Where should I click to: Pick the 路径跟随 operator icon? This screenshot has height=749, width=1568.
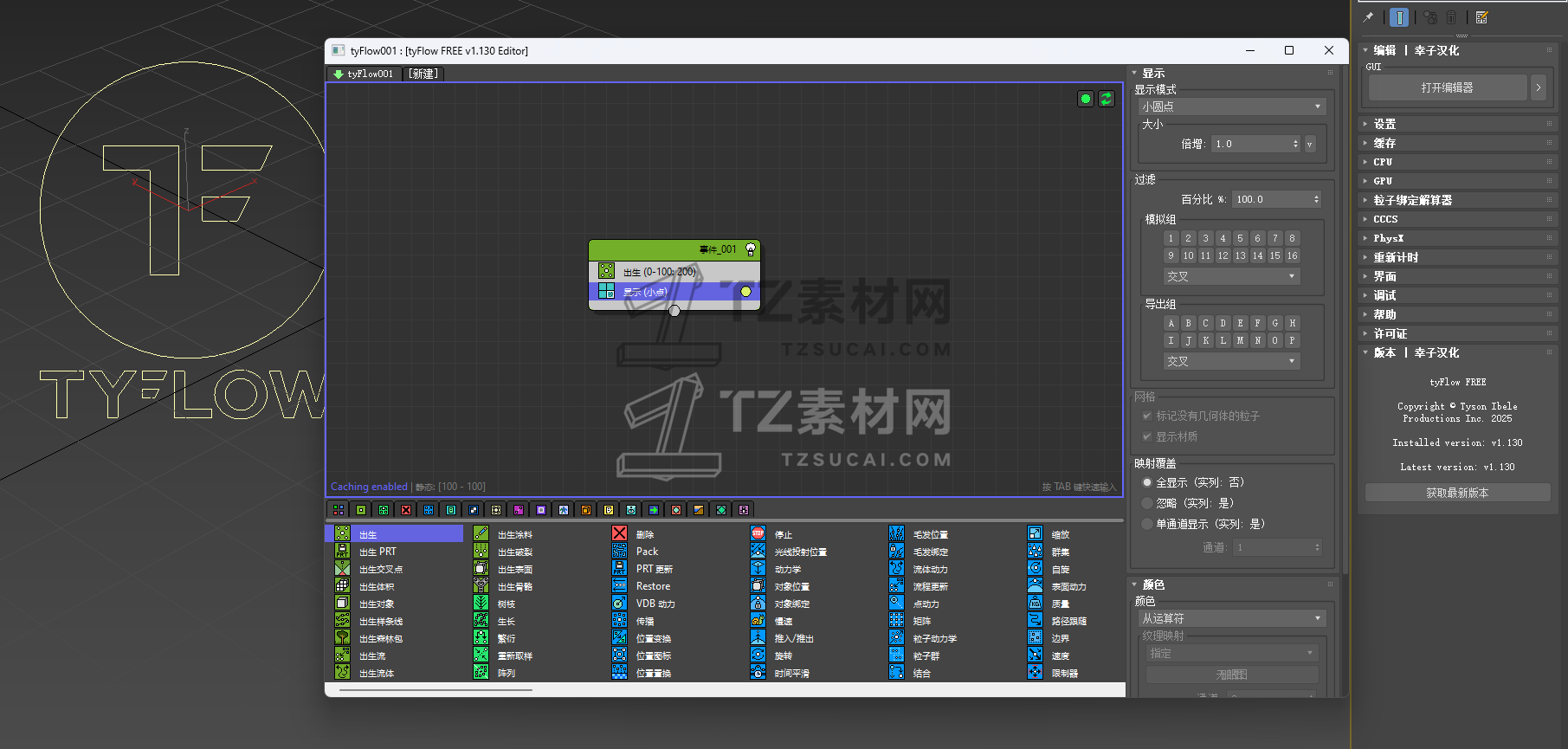[1036, 620]
